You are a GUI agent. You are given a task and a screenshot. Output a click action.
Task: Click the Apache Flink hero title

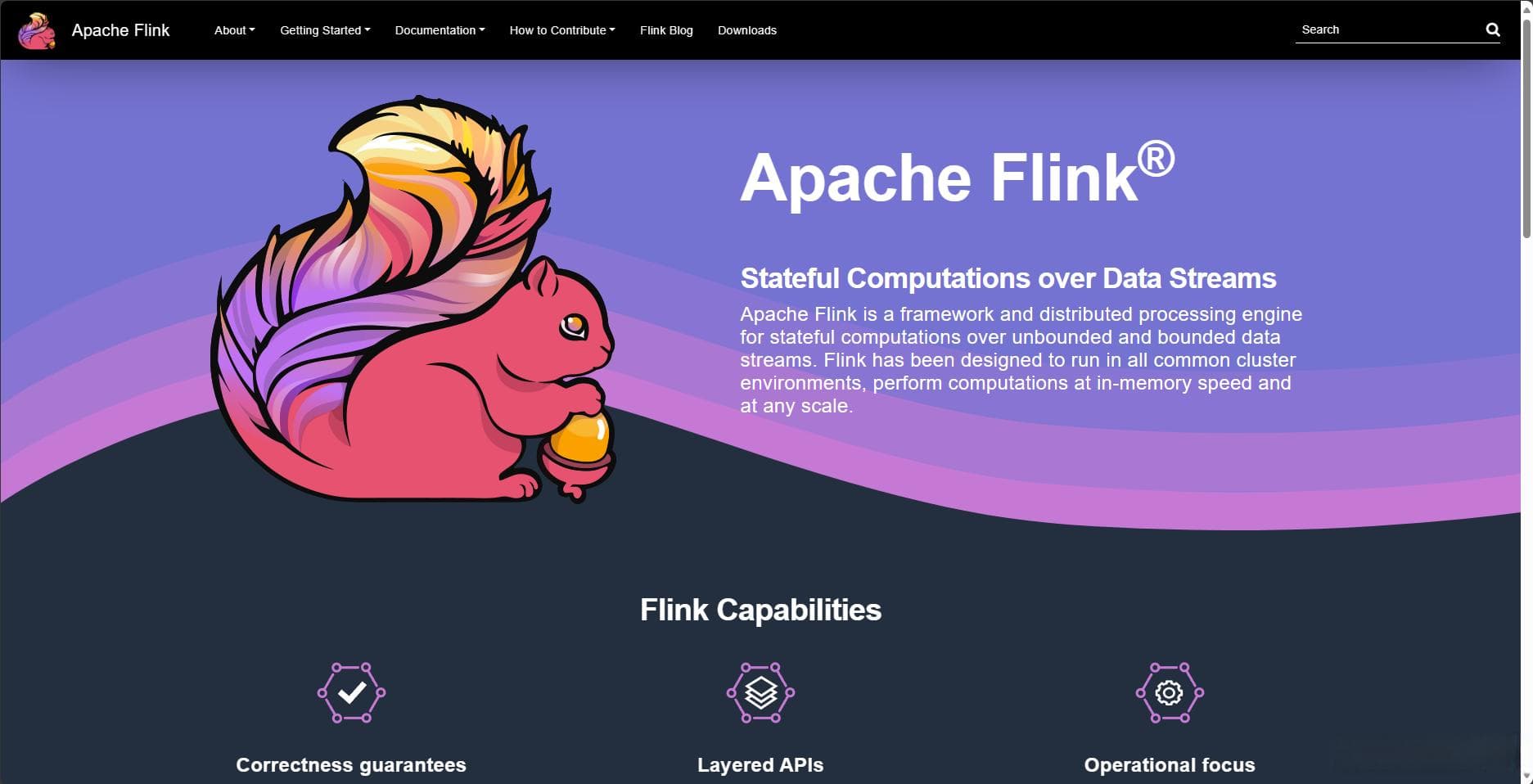(958, 175)
